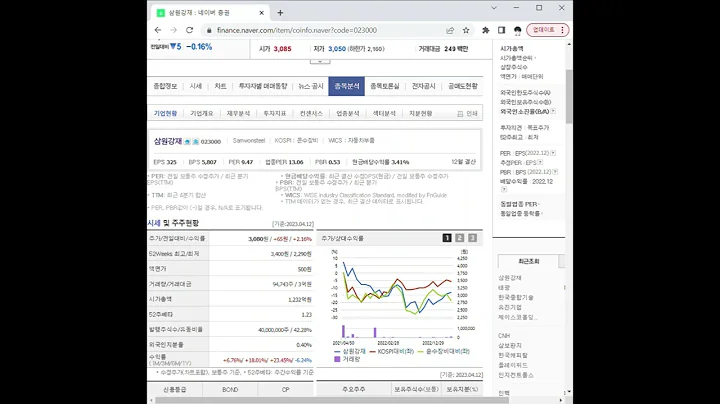
Task: Open help icon next to PBR BPS(2022.12)
Action: tap(555, 172)
